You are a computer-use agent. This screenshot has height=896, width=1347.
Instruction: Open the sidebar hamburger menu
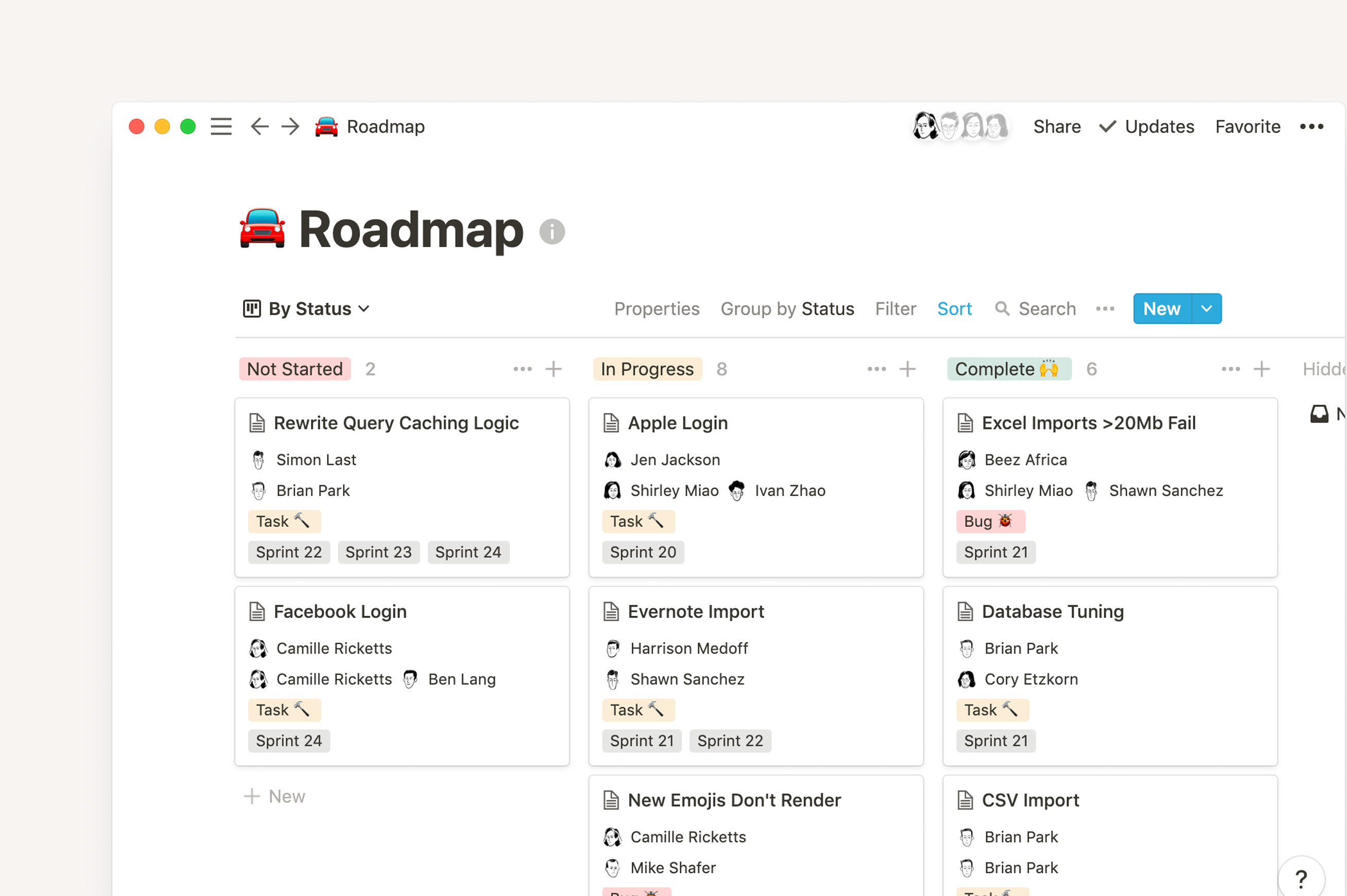221,126
